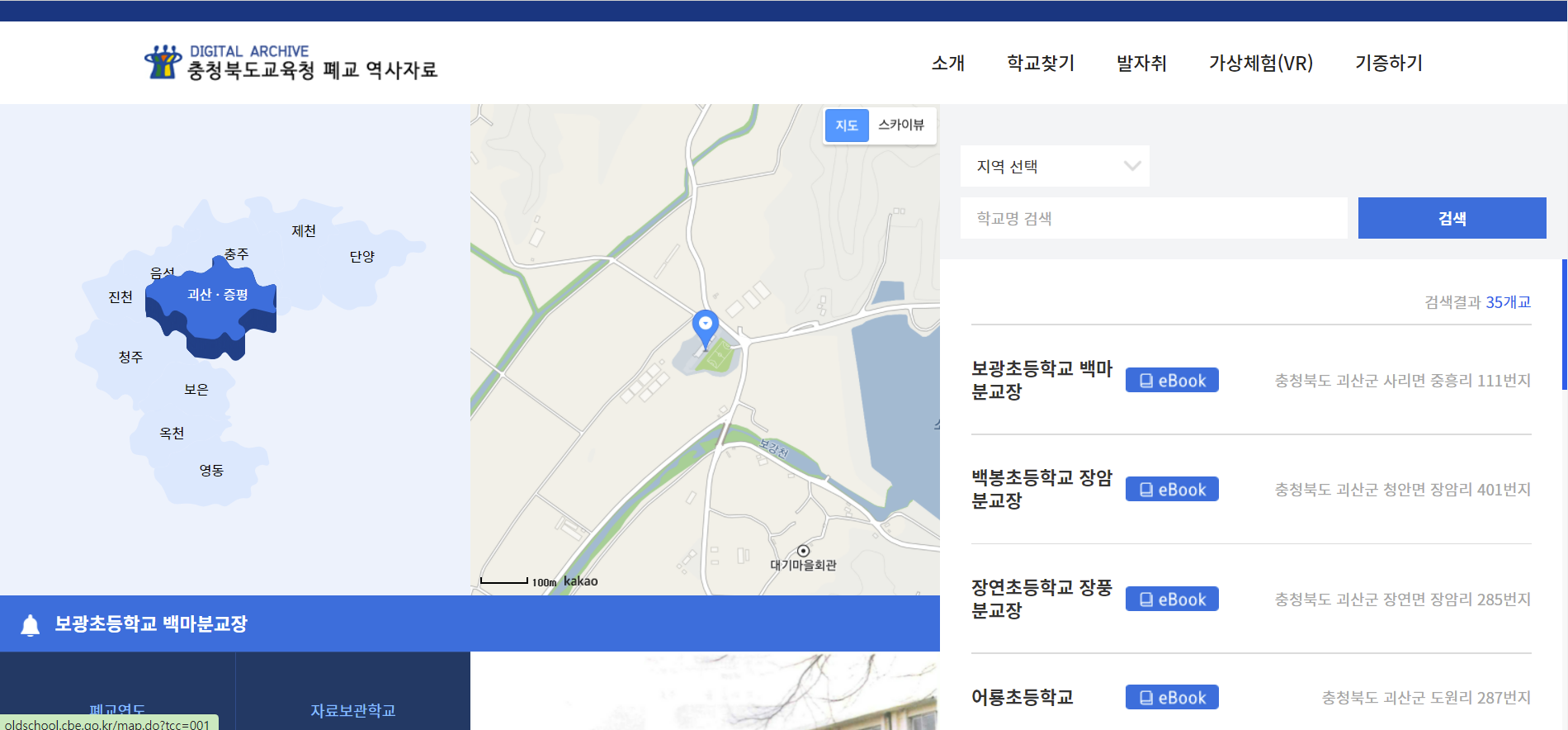The width and height of the screenshot is (1568, 730).
Task: Click the 대기마을회관 marker on map
Action: coord(803,552)
